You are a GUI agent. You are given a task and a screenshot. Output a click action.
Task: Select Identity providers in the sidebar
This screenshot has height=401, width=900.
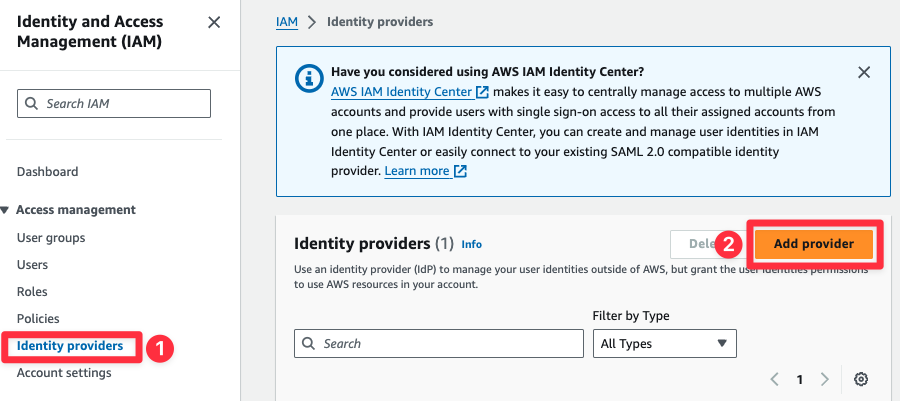[70, 346]
